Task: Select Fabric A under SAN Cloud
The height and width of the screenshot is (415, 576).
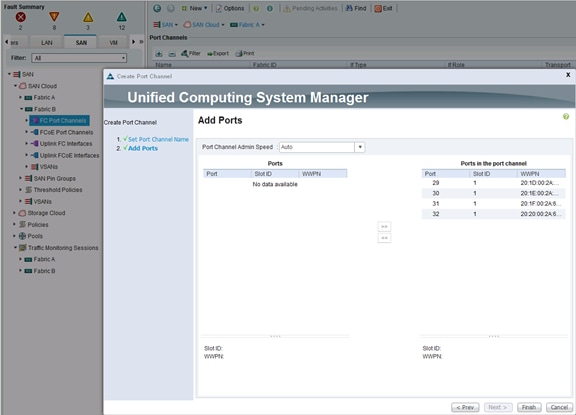Action: tap(44, 97)
